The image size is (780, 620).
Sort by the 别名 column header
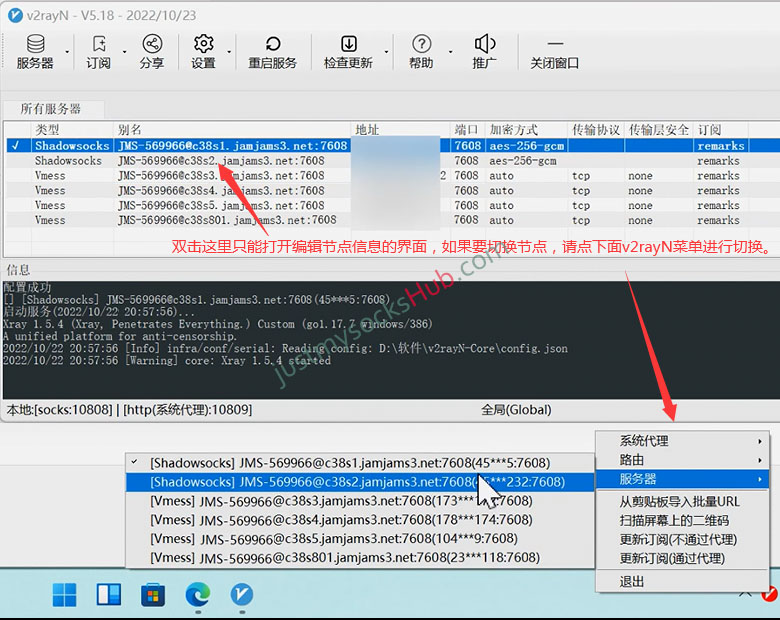click(232, 130)
